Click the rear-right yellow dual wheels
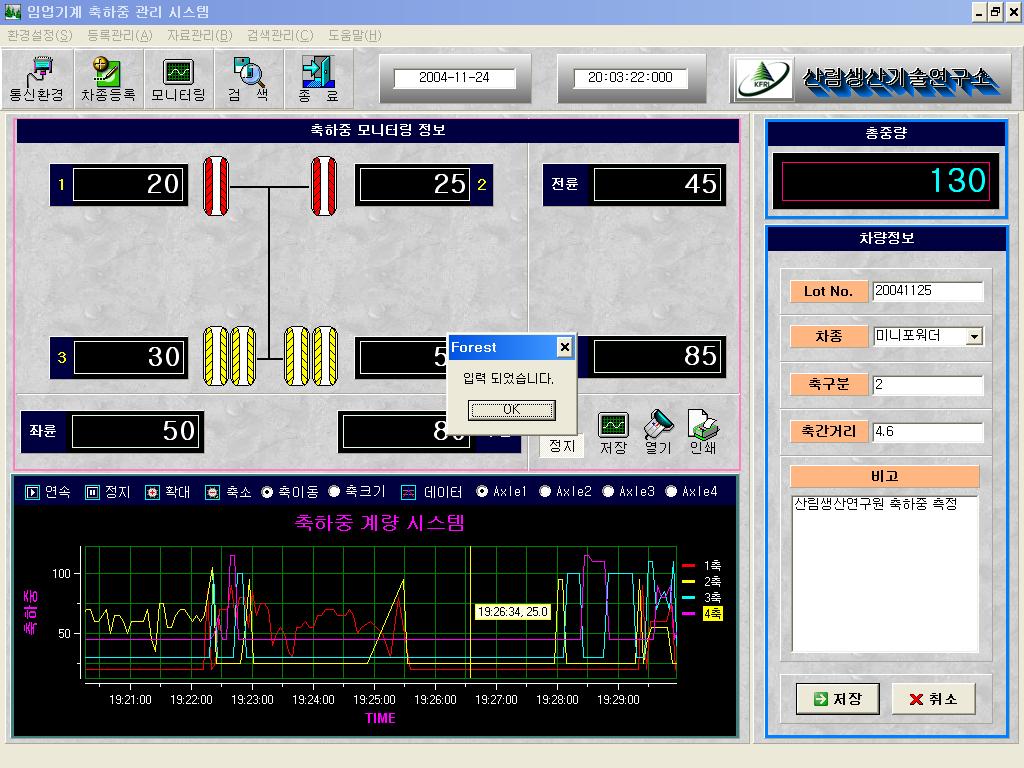Screen dimensions: 1024x768 point(311,356)
